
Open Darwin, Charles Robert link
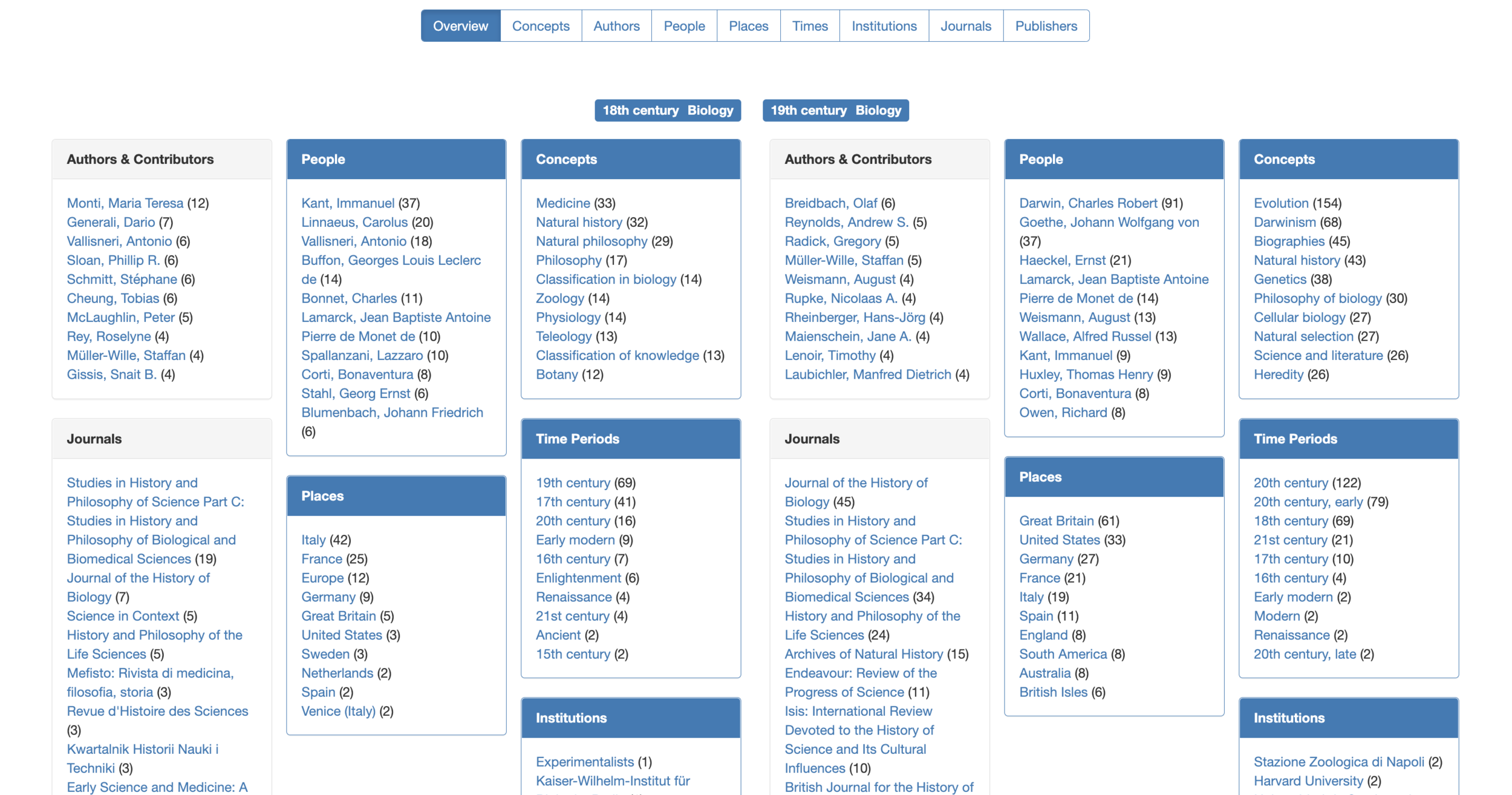click(1087, 203)
